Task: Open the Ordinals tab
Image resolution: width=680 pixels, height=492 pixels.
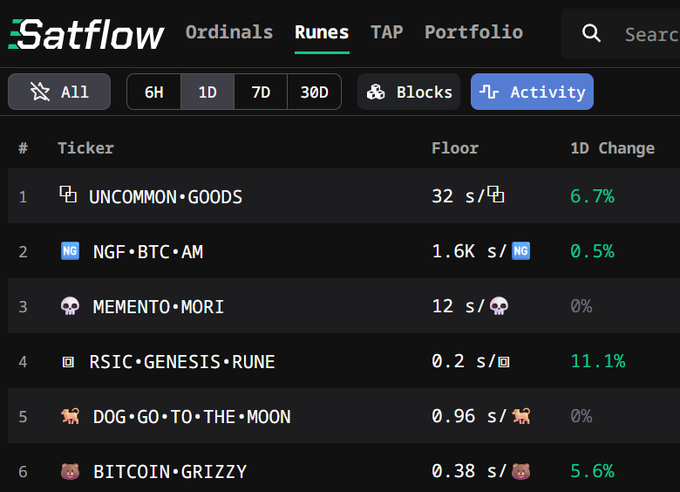Action: pos(229,33)
